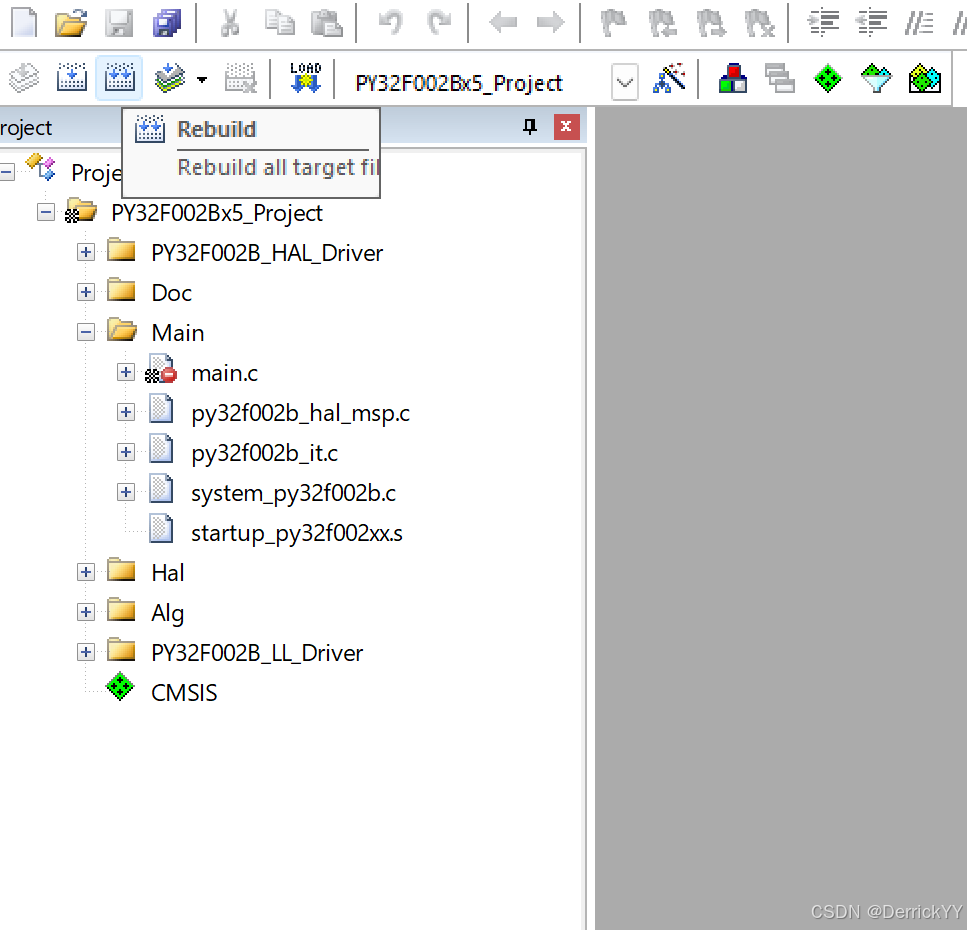Click the Select Software Packs icon
Screen dimensions: 967x930
(x=876, y=78)
